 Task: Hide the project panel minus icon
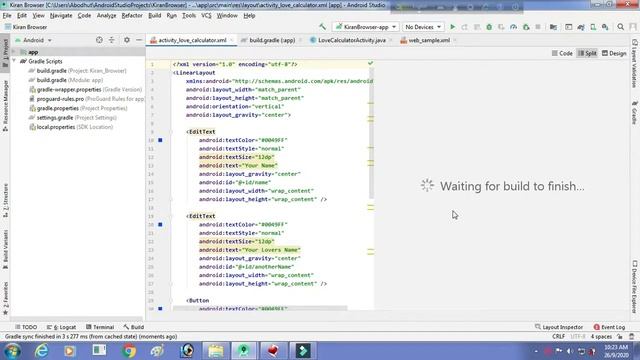point(139,40)
